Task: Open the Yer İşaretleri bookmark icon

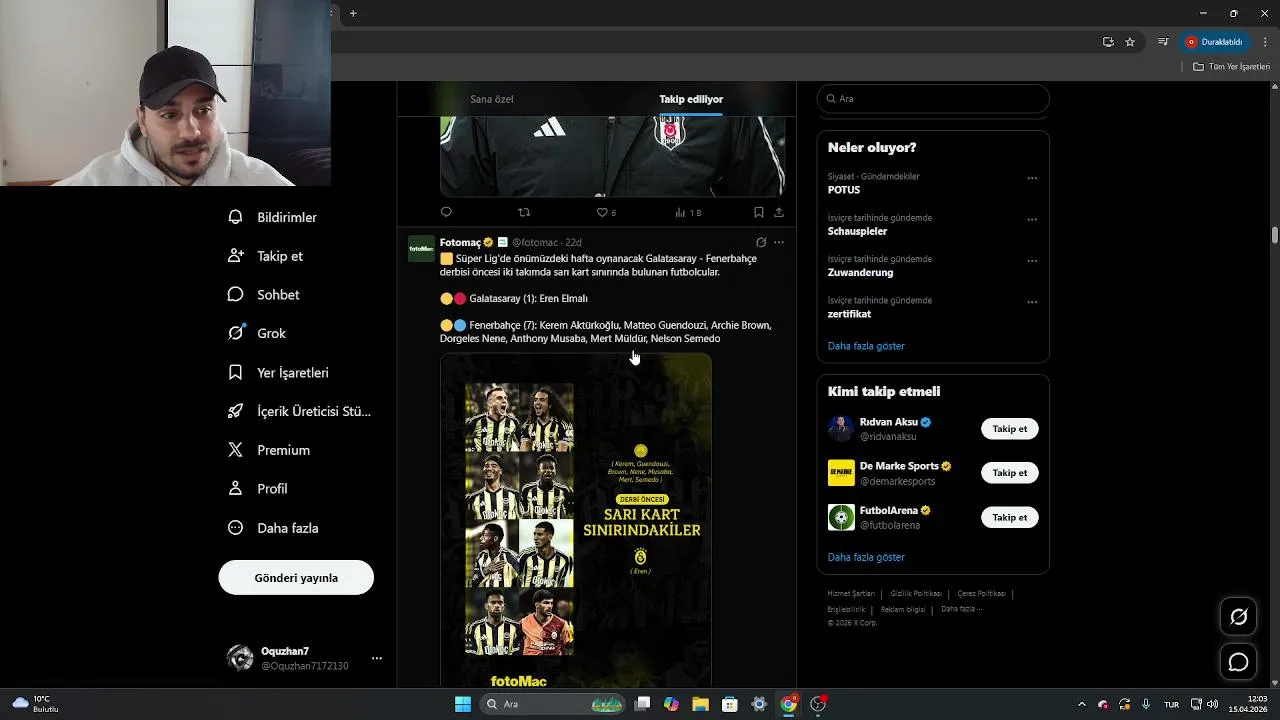Action: click(x=236, y=372)
